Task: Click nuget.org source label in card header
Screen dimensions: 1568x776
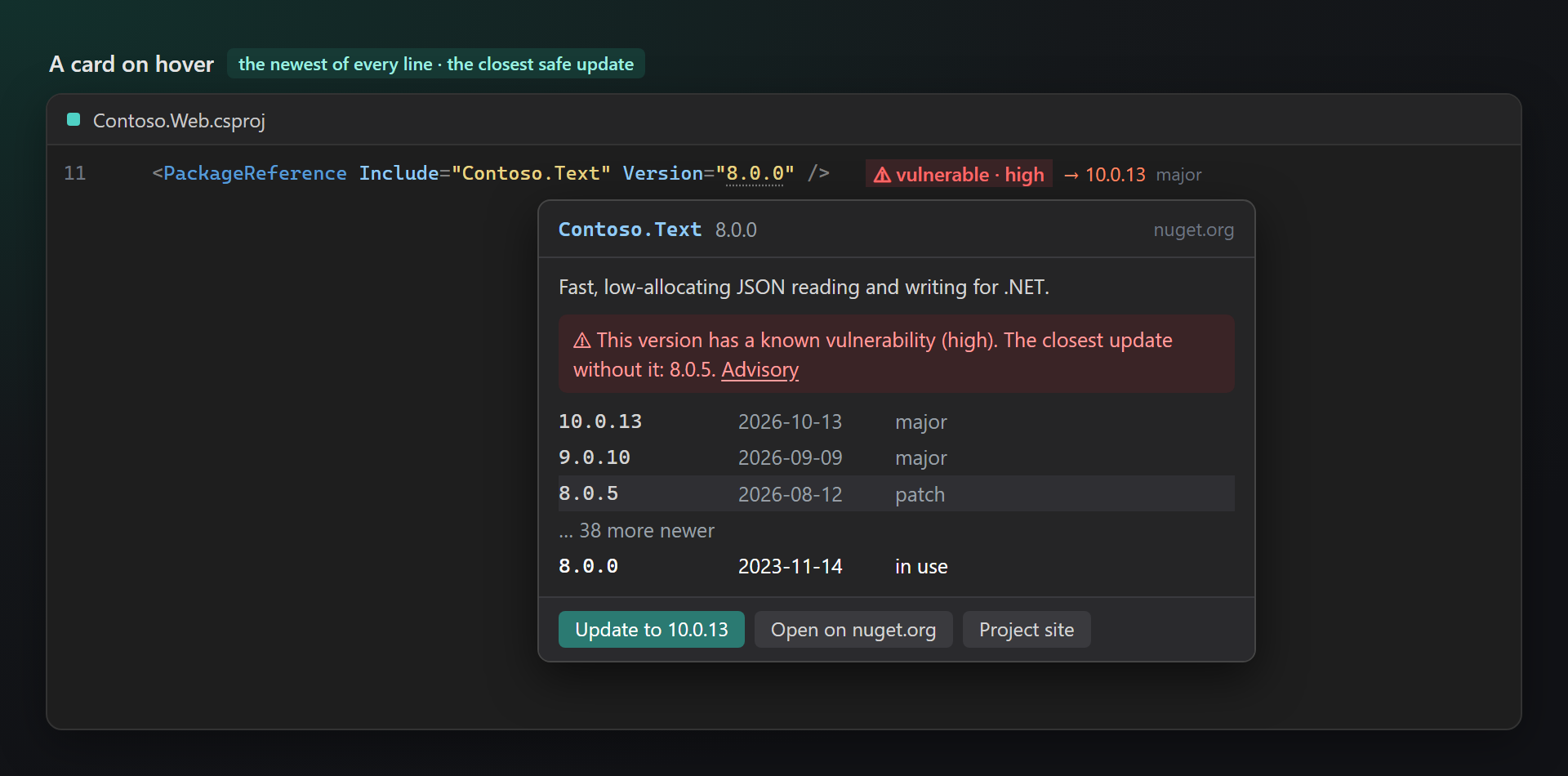Action: pyautogui.click(x=1193, y=230)
